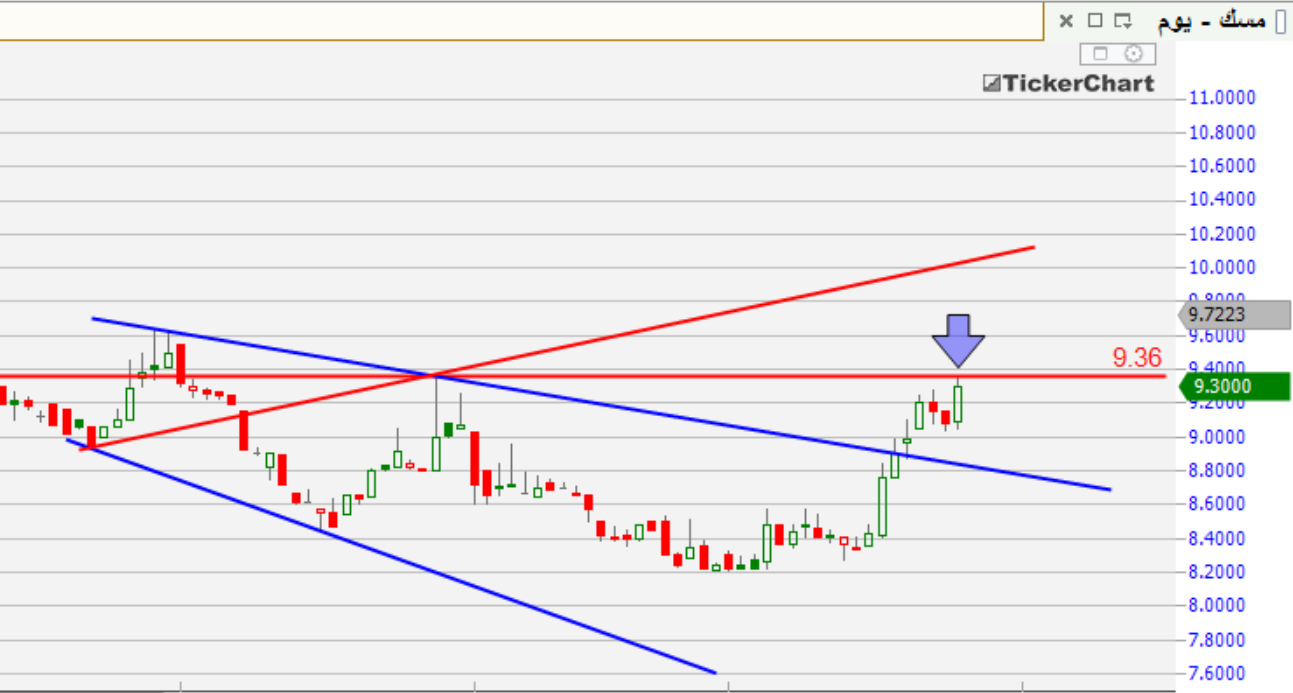Close the مسك - يوم chart panel

click(1066, 20)
